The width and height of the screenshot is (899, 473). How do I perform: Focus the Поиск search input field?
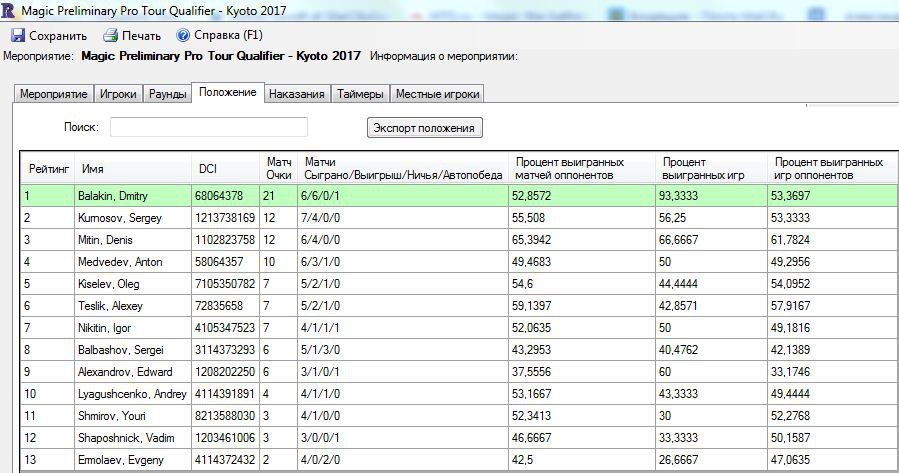209,127
